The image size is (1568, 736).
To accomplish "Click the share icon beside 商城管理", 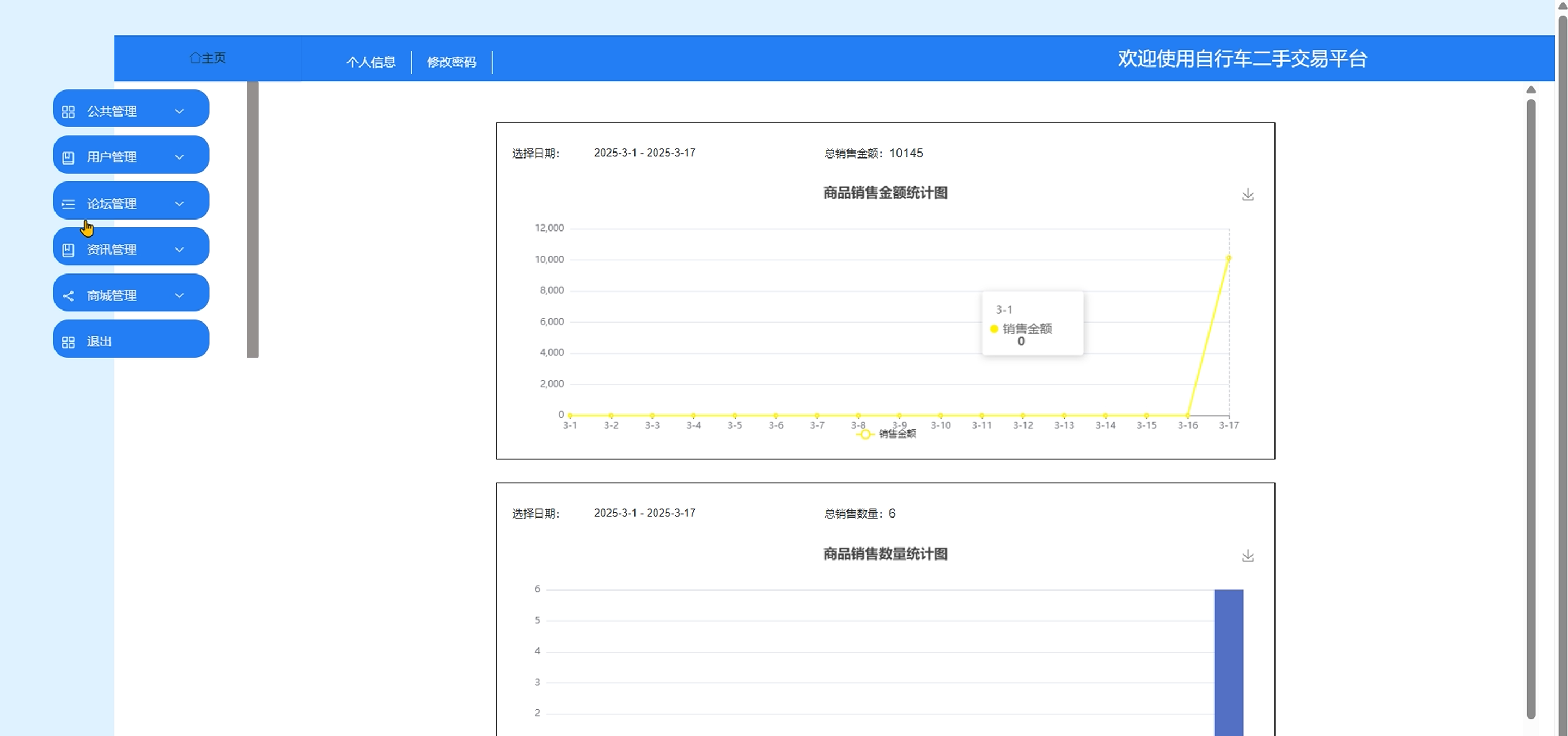I will [x=68, y=296].
